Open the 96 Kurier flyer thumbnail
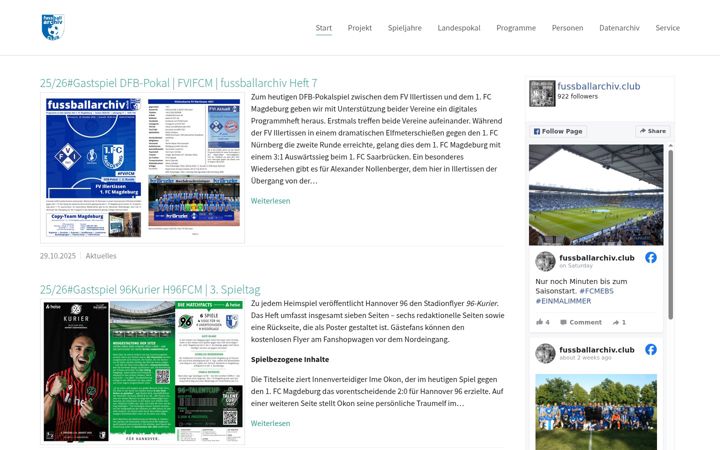 [x=142, y=371]
